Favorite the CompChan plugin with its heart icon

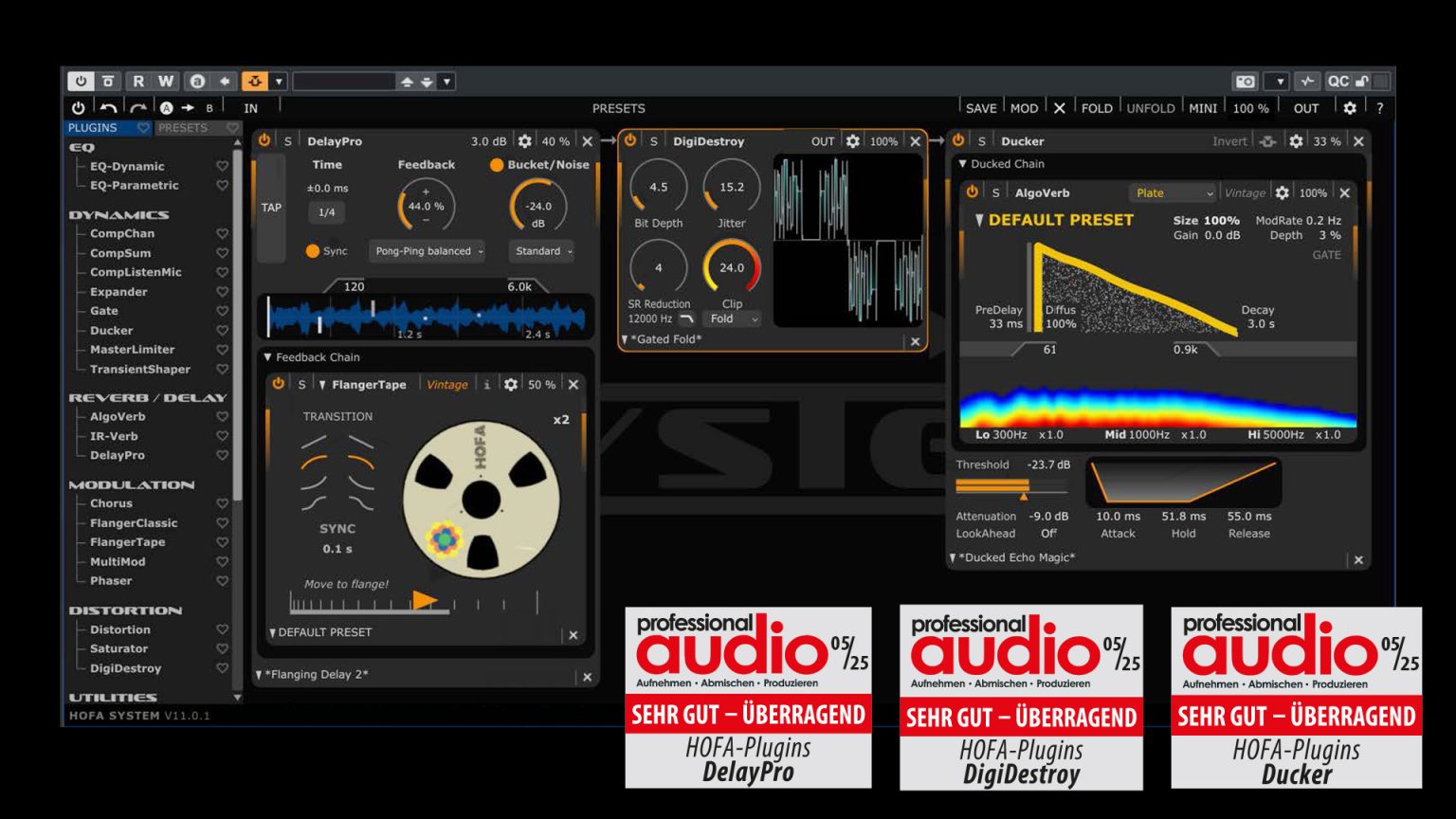coord(222,233)
